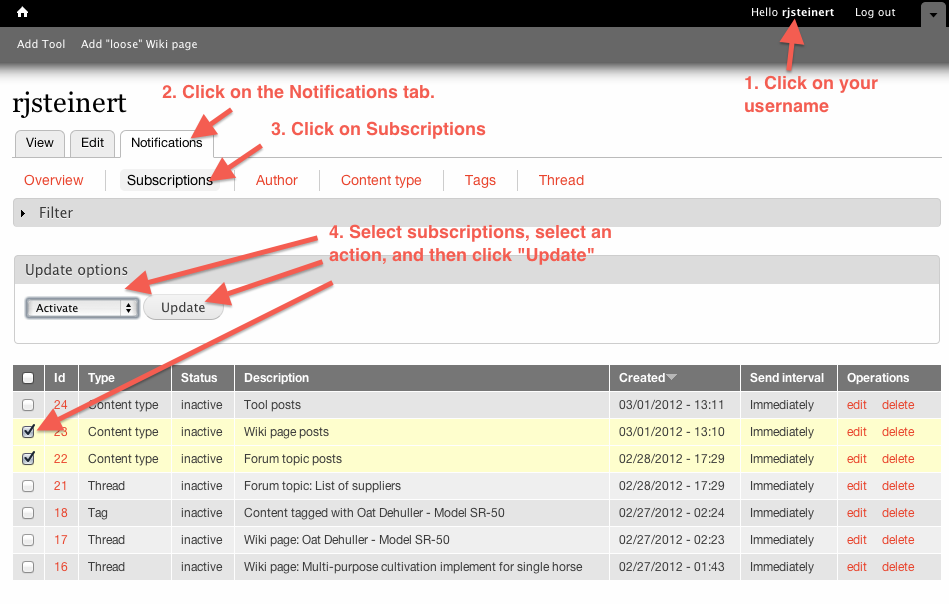Open the Overview sub-tab
949x604 pixels.
click(54, 180)
